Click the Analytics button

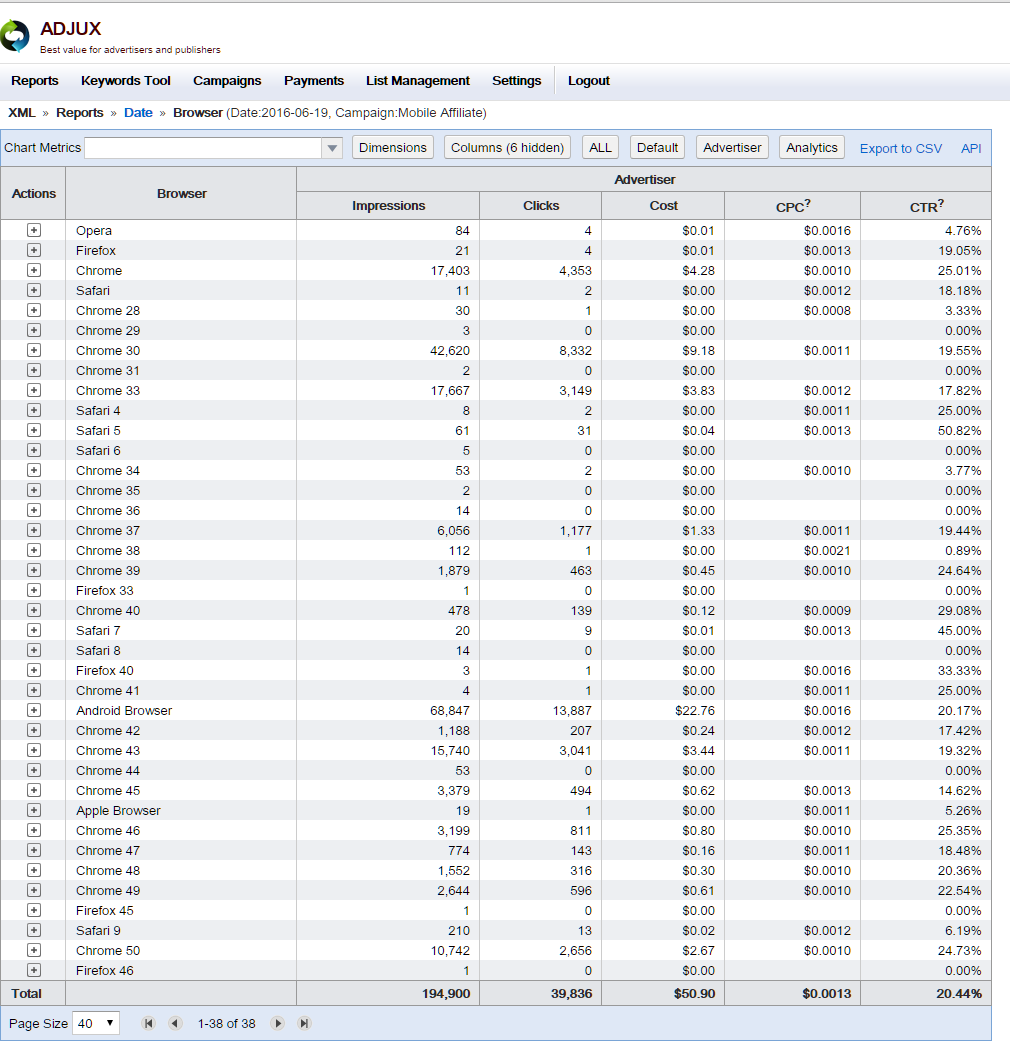pos(812,147)
